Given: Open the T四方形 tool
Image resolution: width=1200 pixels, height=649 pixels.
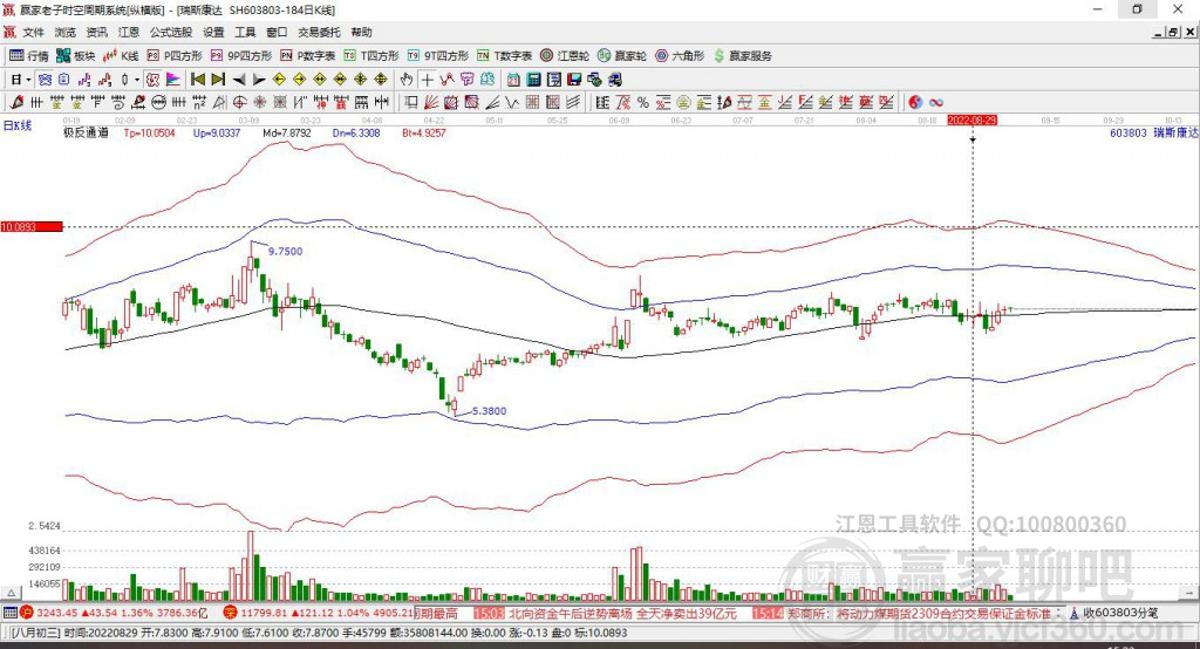Looking at the screenshot, I should pyautogui.click(x=371, y=56).
